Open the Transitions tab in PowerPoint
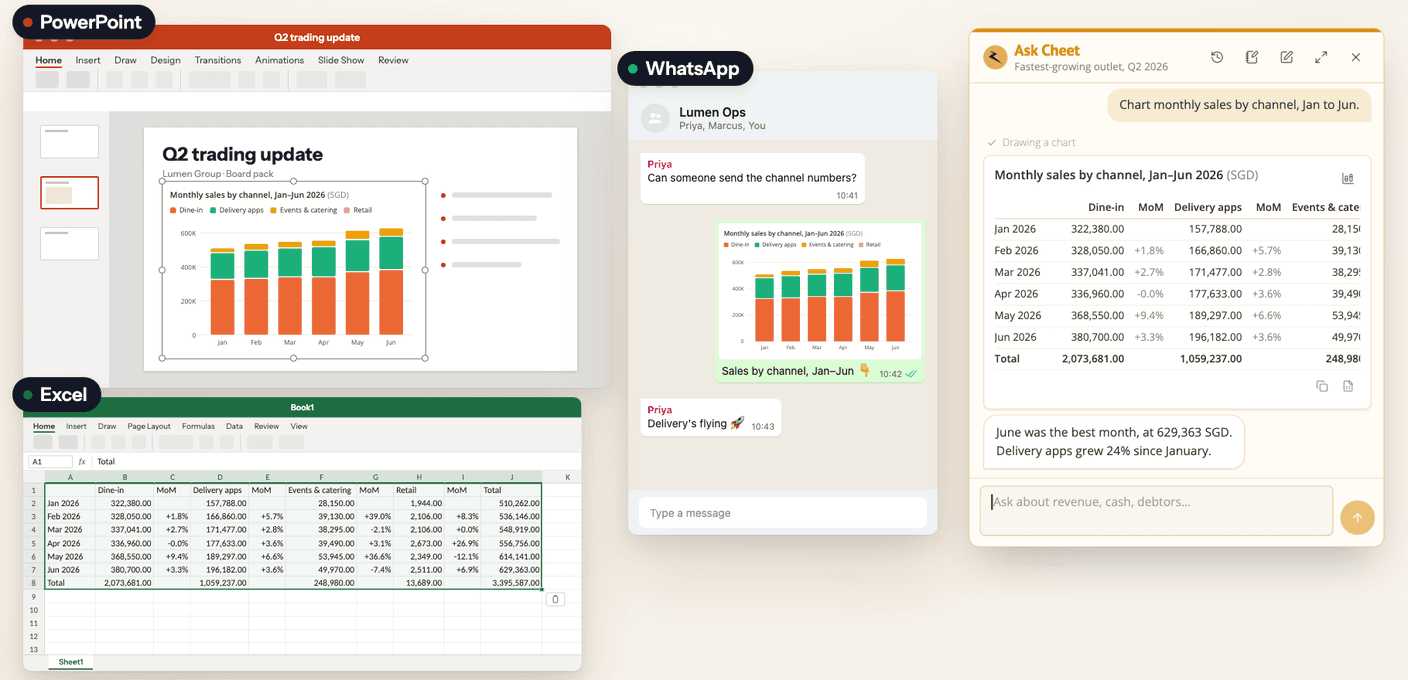The height and width of the screenshot is (680, 1408). [218, 60]
